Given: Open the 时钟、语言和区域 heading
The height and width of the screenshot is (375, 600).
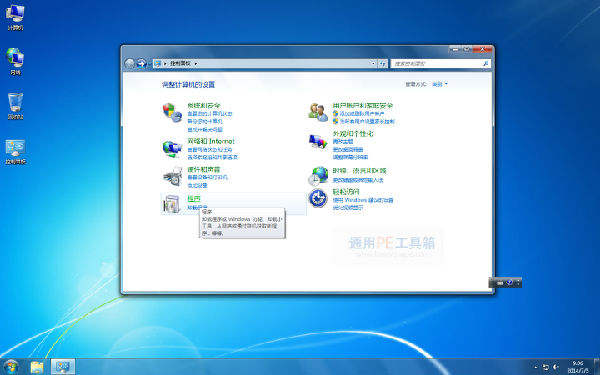Looking at the screenshot, I should pyautogui.click(x=359, y=170).
